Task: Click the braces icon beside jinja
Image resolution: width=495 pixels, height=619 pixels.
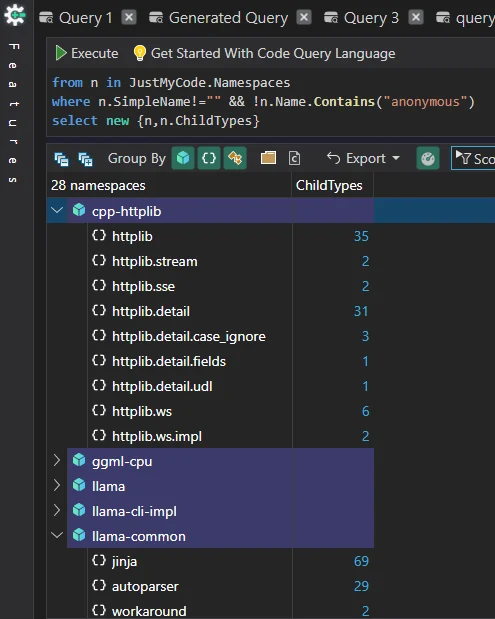Action: pyautogui.click(x=99, y=560)
